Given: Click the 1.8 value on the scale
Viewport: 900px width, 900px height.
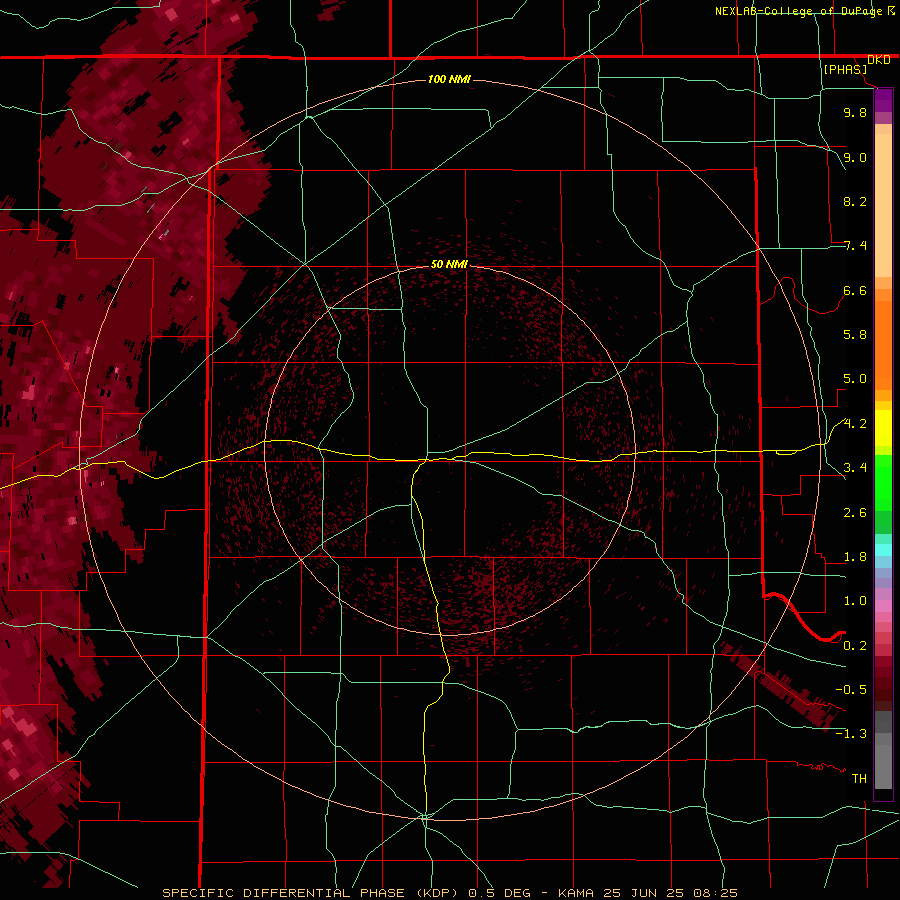Looking at the screenshot, I should [855, 557].
